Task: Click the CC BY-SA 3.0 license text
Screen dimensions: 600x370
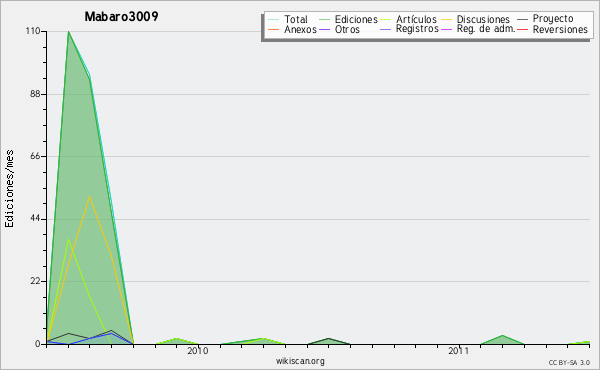Action: [569, 363]
